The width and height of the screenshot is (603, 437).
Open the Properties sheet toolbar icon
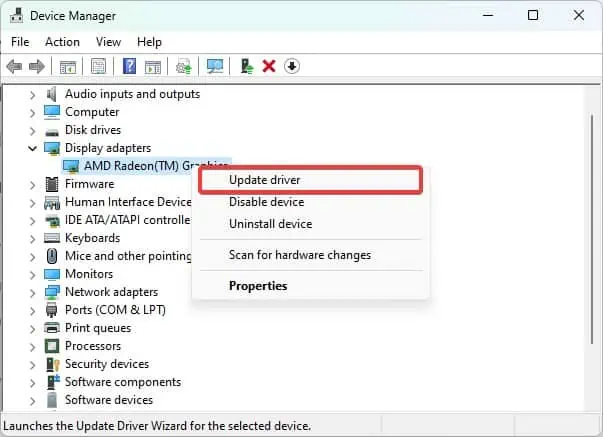(x=98, y=67)
